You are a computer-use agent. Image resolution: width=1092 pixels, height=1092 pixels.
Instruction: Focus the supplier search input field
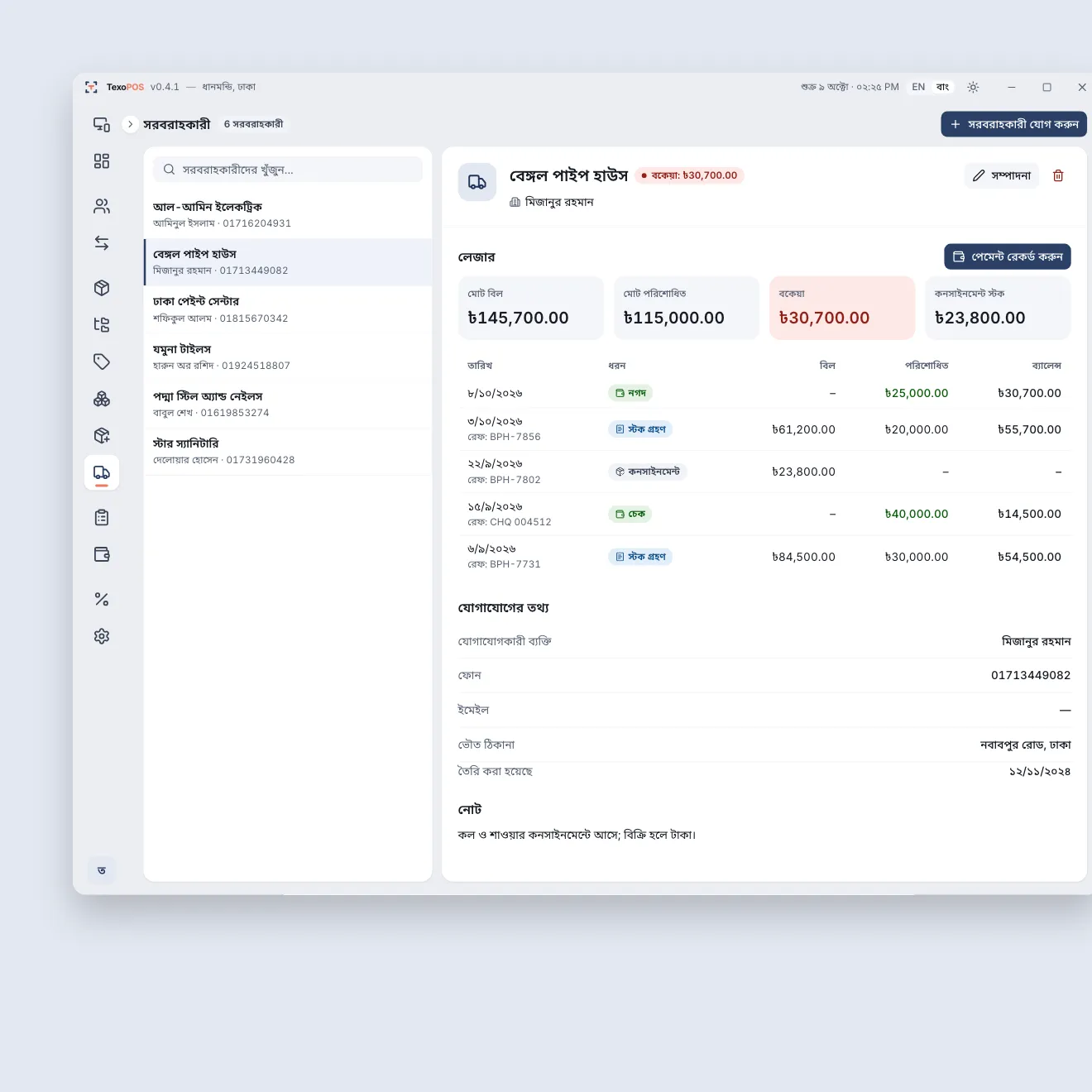(x=288, y=170)
